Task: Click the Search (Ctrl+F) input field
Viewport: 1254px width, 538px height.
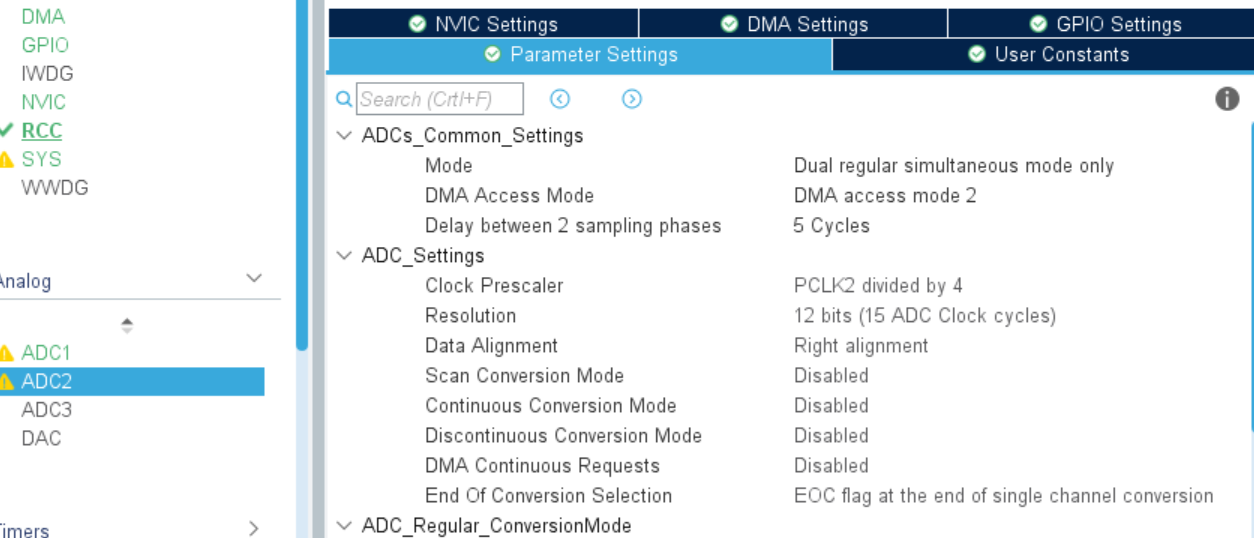Action: [x=440, y=99]
